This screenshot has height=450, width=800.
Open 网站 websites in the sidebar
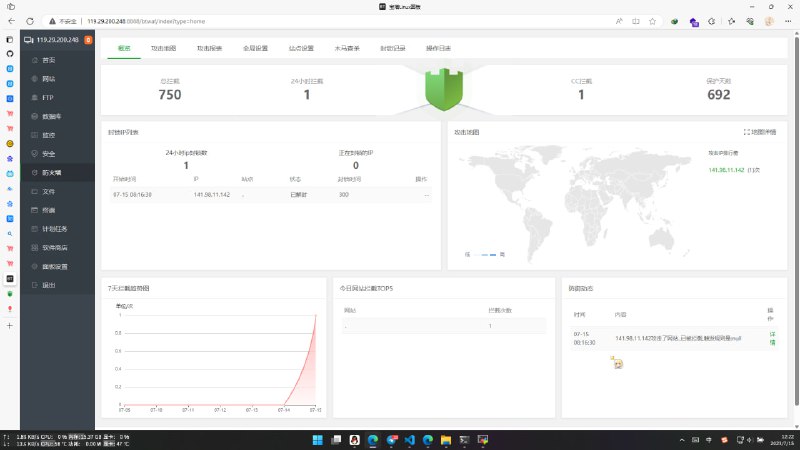49,79
